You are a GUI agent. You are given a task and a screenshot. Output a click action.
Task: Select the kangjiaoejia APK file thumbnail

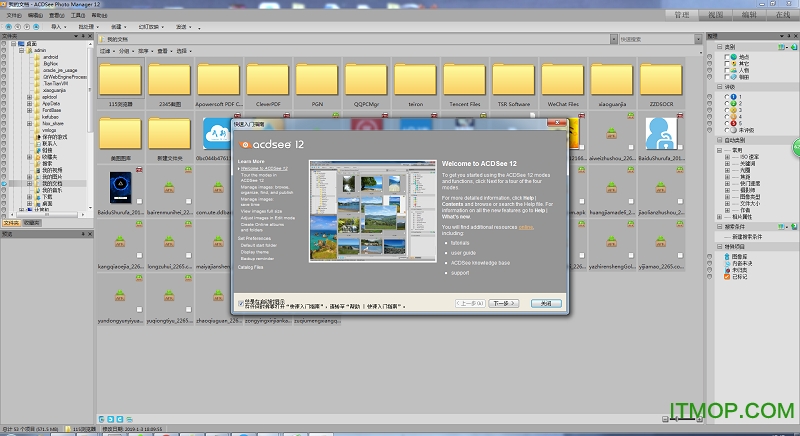[x=120, y=241]
